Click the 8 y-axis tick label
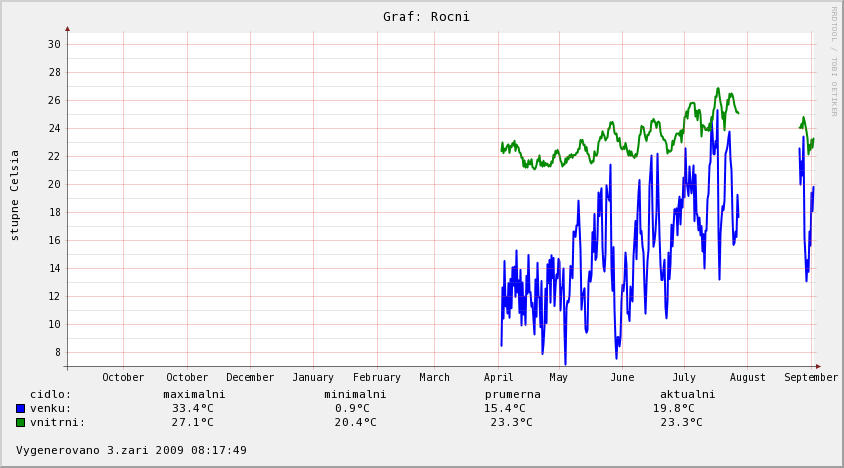 [x=58, y=353]
